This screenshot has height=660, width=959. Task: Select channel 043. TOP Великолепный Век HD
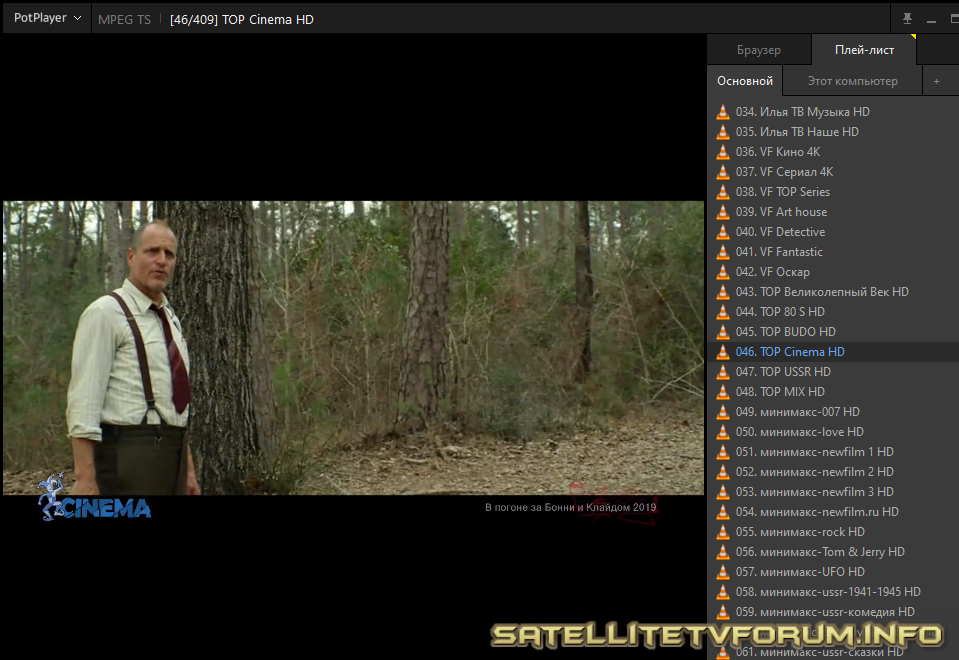click(x=833, y=292)
